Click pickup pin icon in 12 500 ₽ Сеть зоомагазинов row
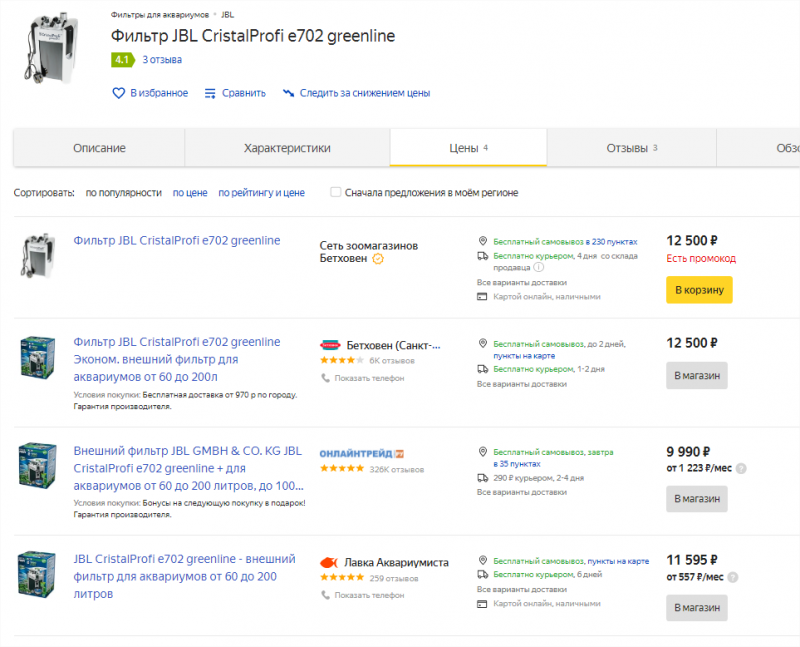The width and height of the screenshot is (800, 647). (482, 241)
